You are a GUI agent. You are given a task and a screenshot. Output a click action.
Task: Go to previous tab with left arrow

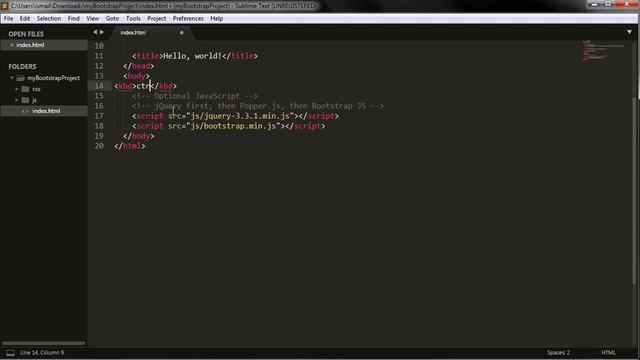tap(95, 32)
